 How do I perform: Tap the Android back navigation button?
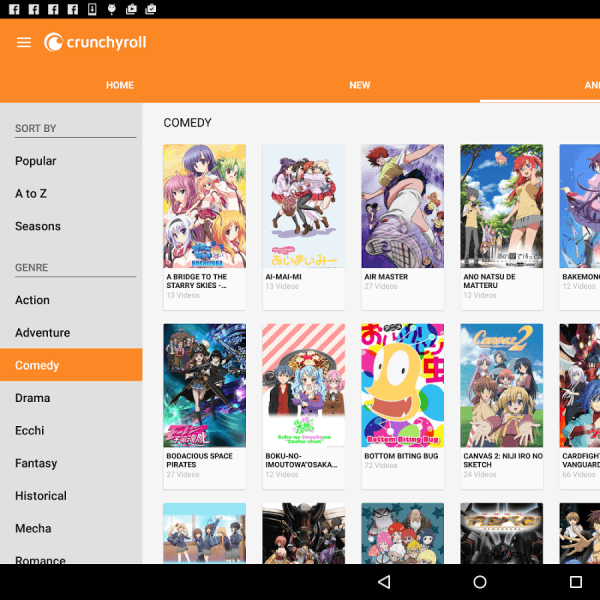point(384,582)
